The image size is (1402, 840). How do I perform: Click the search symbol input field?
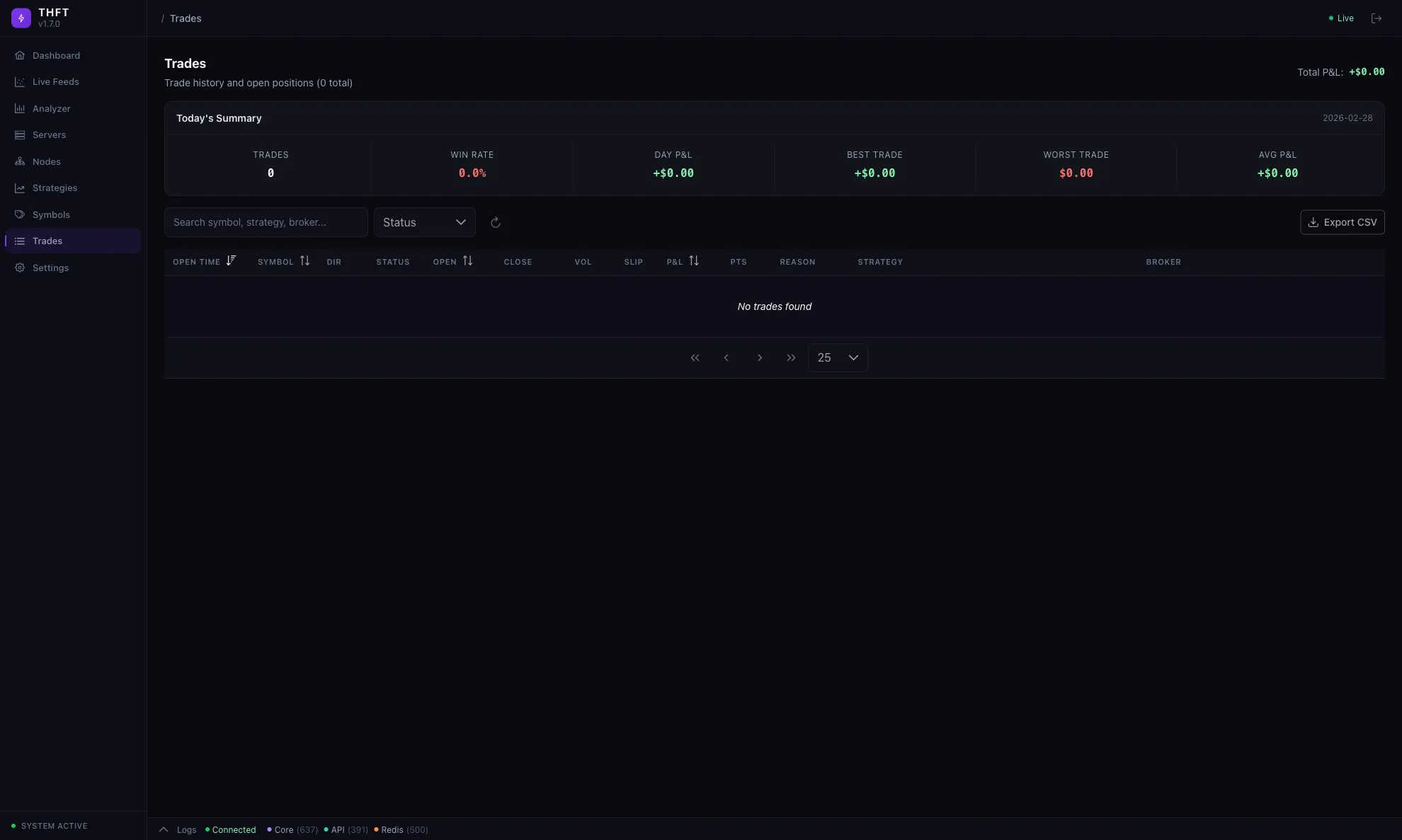(266, 222)
